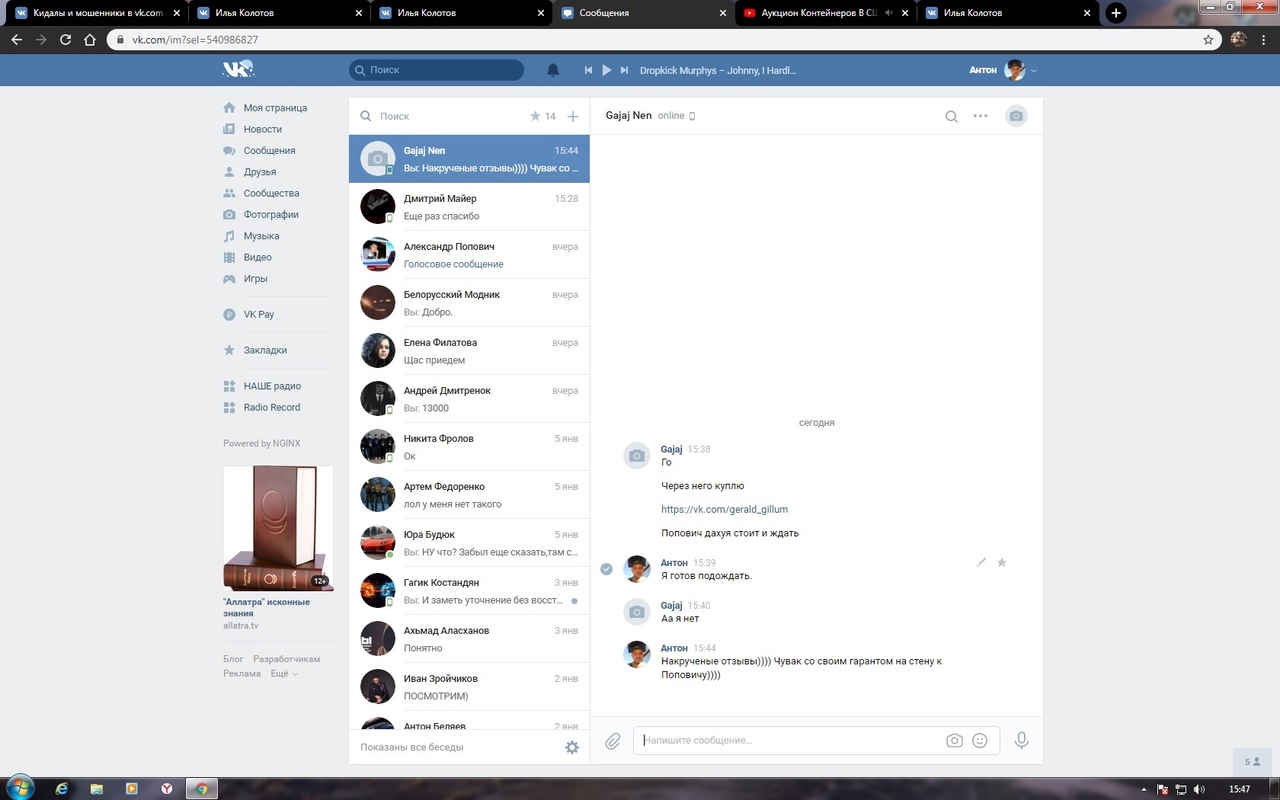Click the microphone voice message icon
This screenshot has height=800, width=1280.
coord(1021,741)
